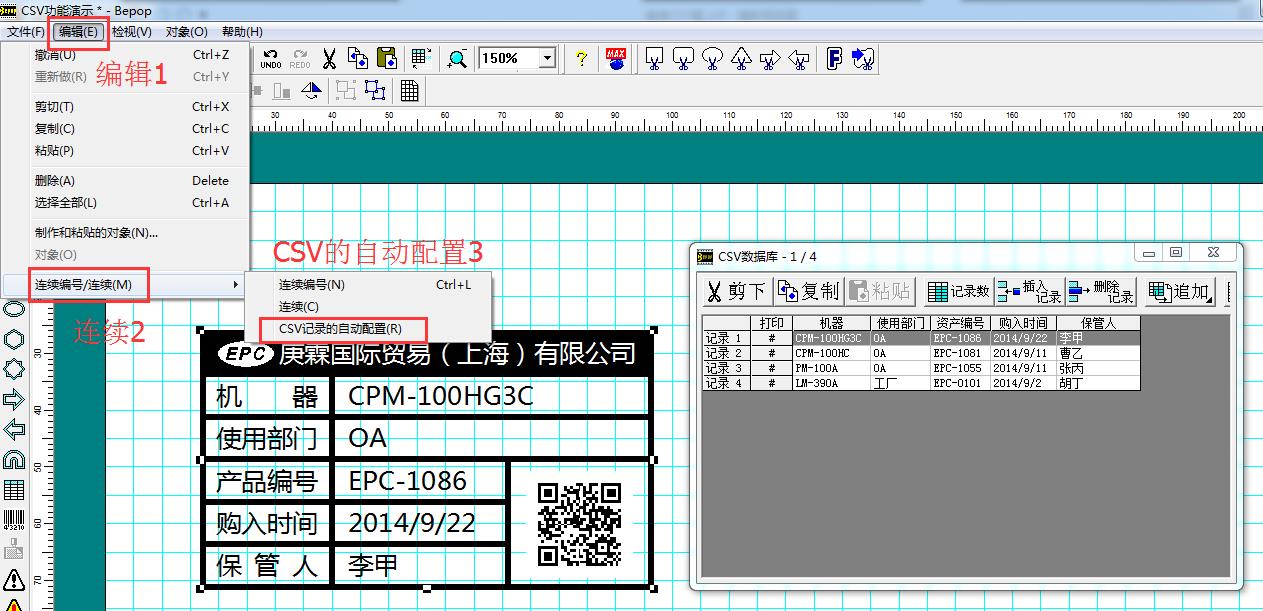The height and width of the screenshot is (611, 1263).
Task: Select the up-arrow cut-shape icon
Action: pyautogui.click(x=741, y=59)
